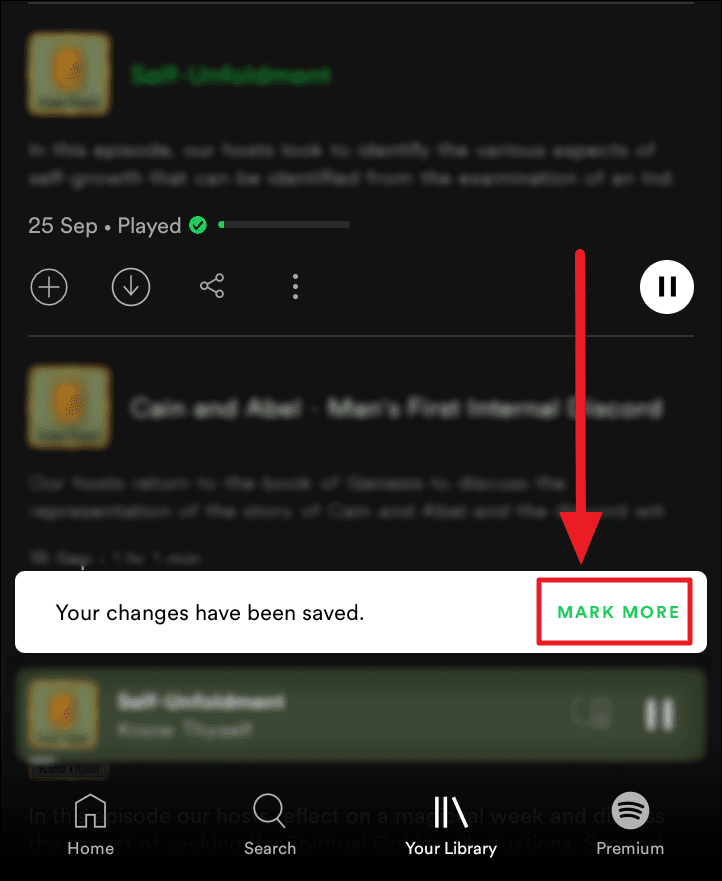Tap the mini player artwork thumbnail
Image resolution: width=722 pixels, height=881 pixels.
[x=63, y=714]
